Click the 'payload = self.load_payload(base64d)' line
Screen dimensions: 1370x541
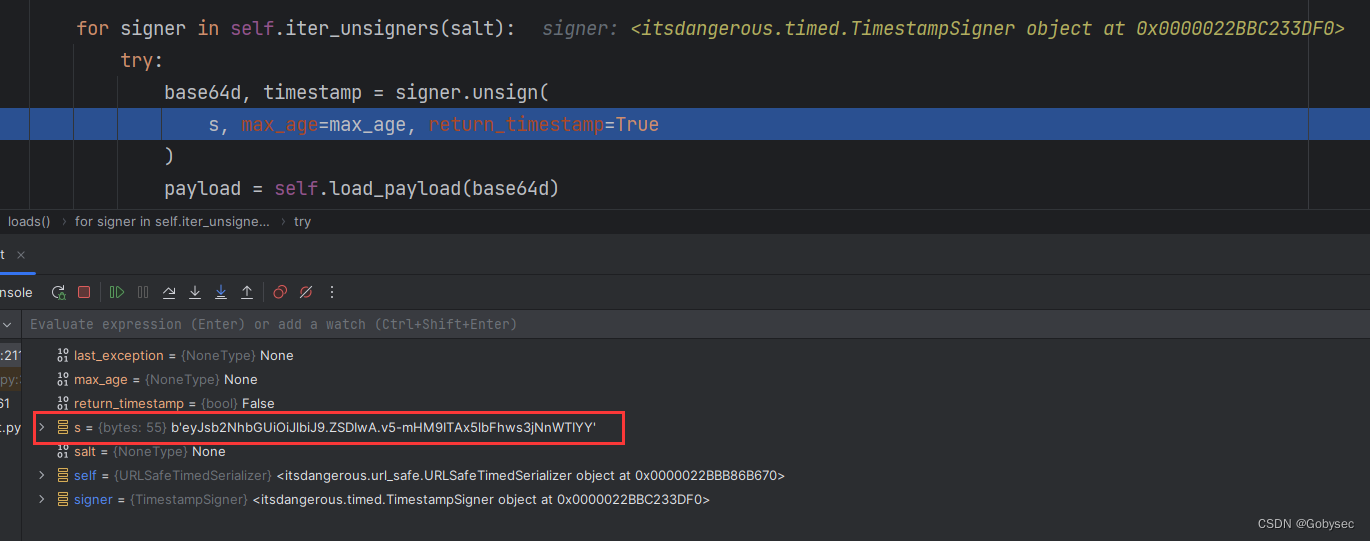coord(361,189)
